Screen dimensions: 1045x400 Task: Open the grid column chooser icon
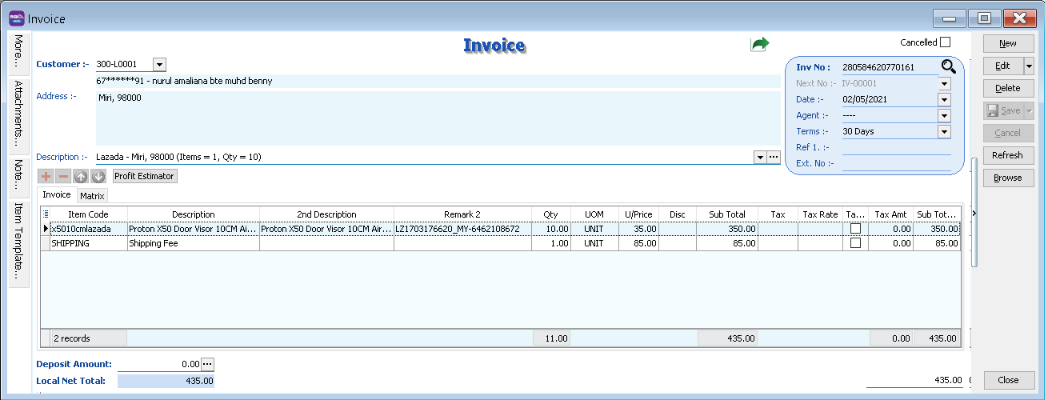coord(46,213)
